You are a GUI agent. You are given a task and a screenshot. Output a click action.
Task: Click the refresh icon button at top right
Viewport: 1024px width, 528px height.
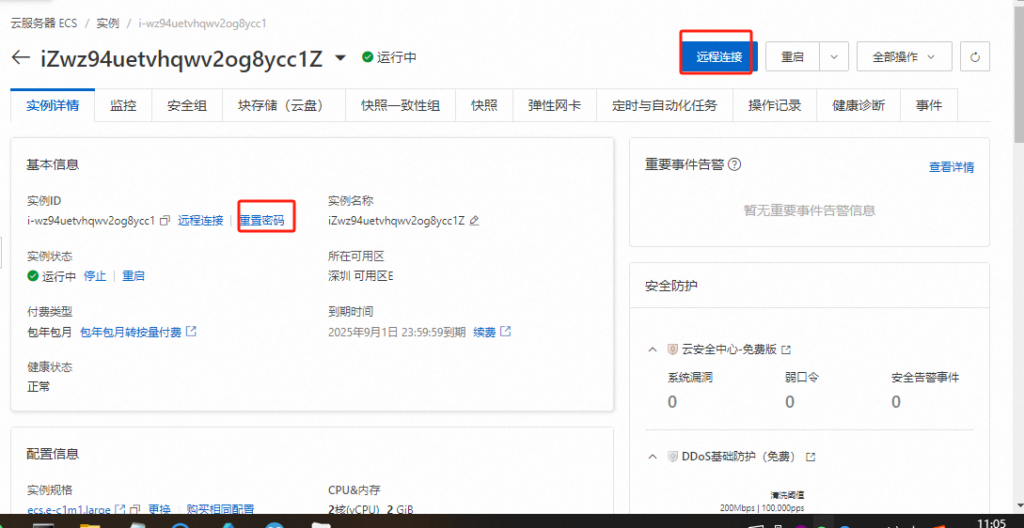pyautogui.click(x=974, y=57)
